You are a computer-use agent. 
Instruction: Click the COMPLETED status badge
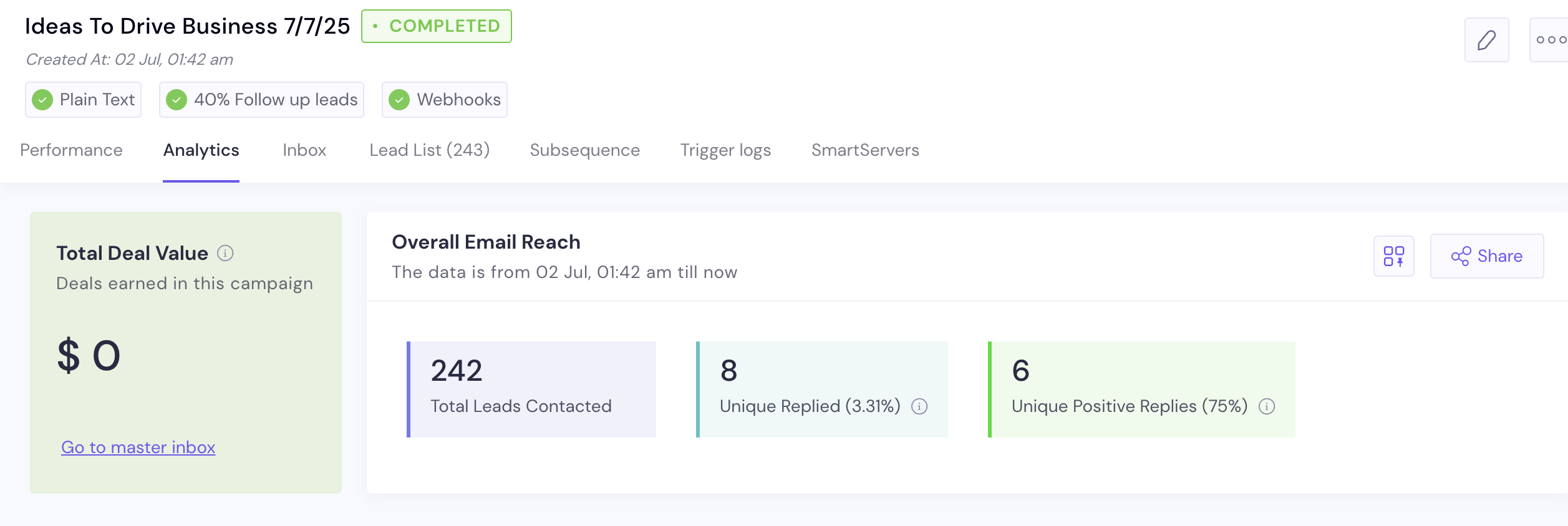tap(437, 26)
